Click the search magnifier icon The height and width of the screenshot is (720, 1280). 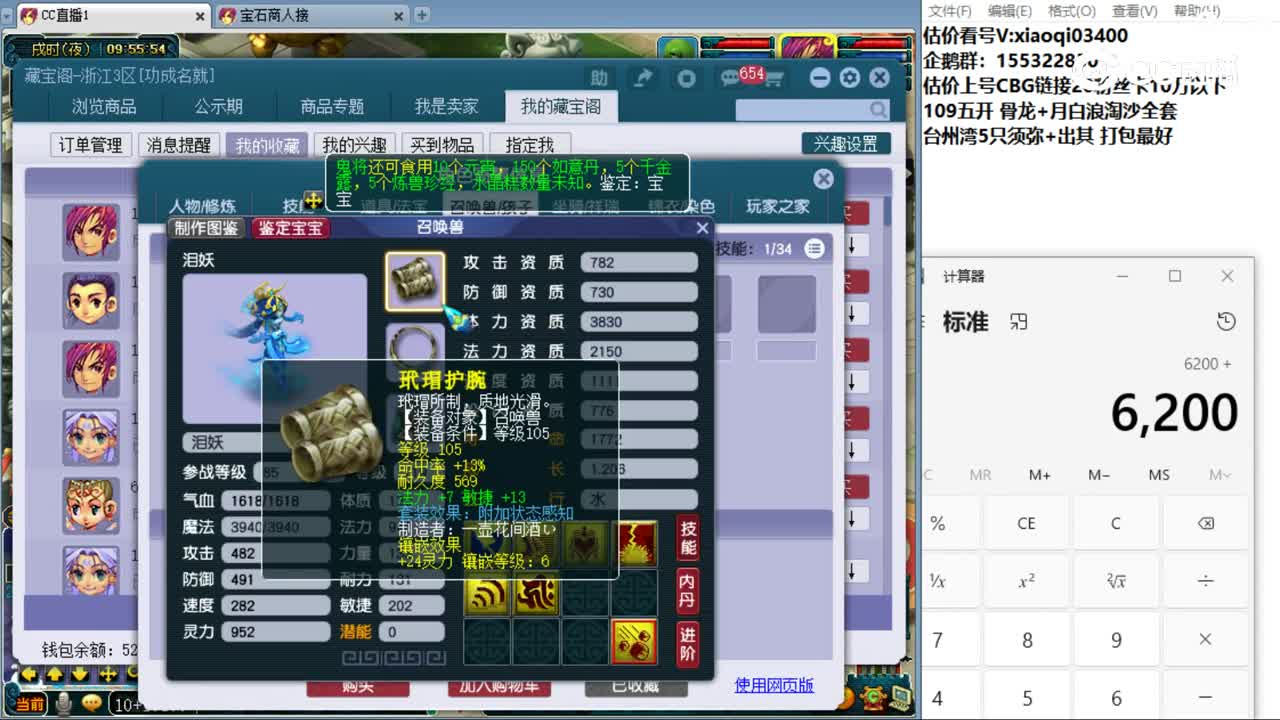click(876, 108)
